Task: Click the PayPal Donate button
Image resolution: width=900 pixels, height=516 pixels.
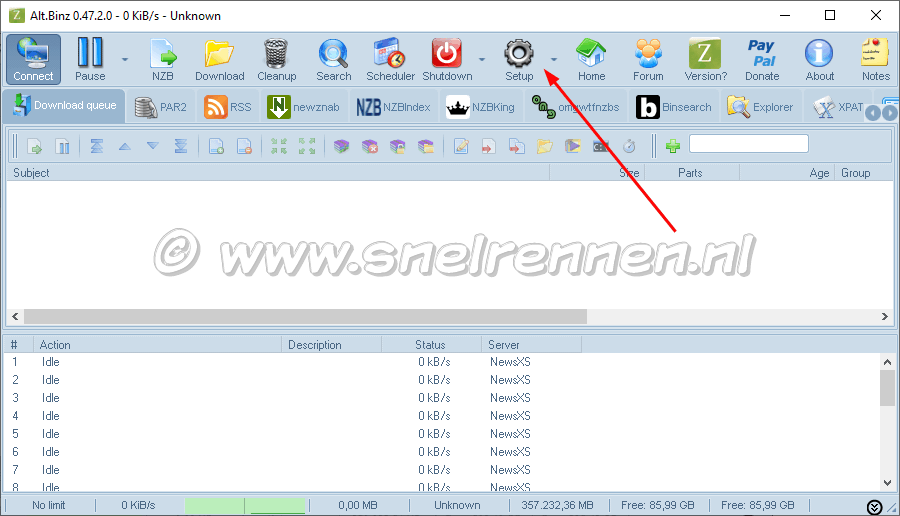Action: [x=762, y=59]
